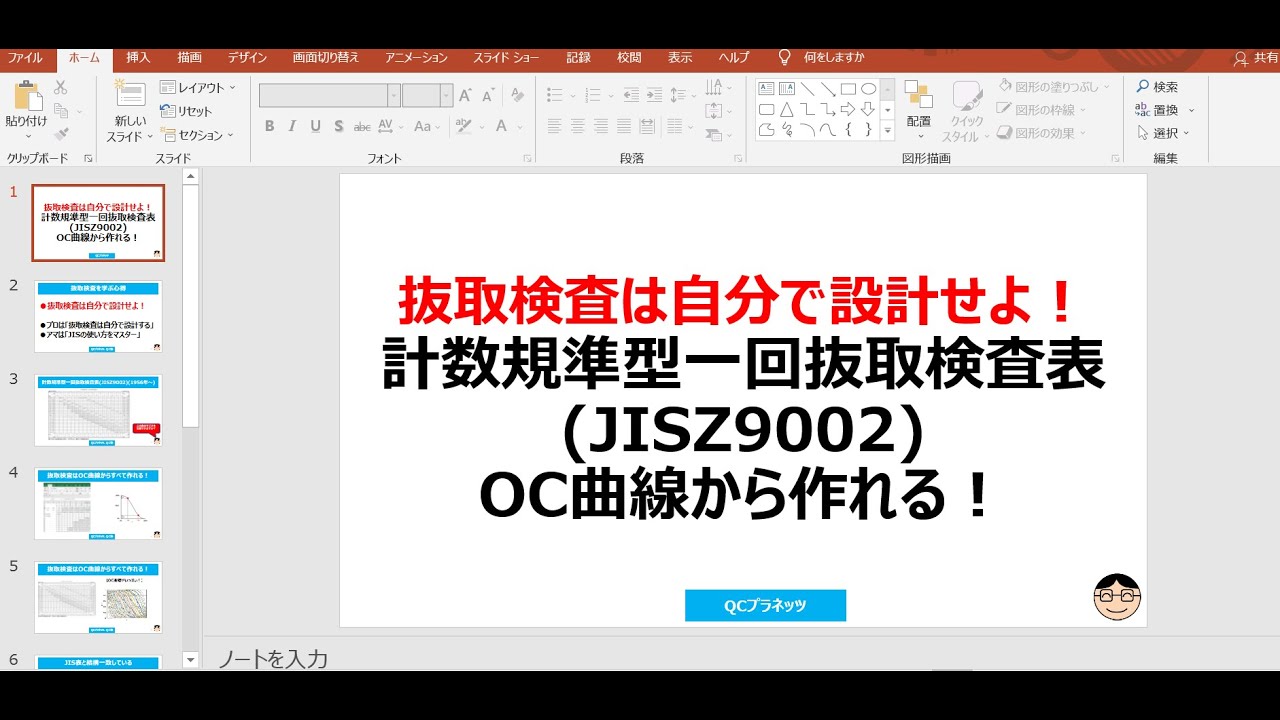1280x720 pixels.
Task: Open the font name dropdown arrow
Action: coord(394,96)
